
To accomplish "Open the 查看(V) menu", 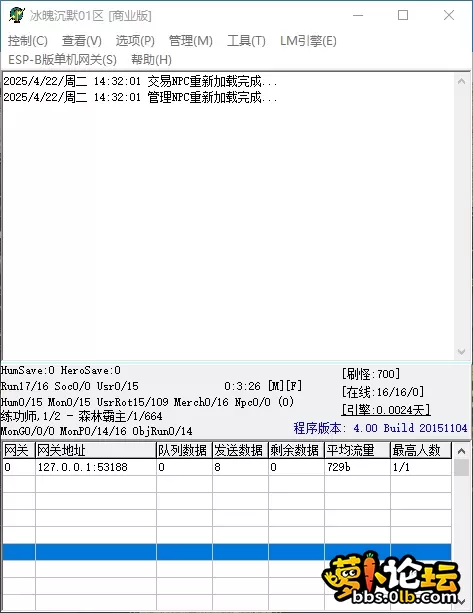I will (x=82, y=41).
